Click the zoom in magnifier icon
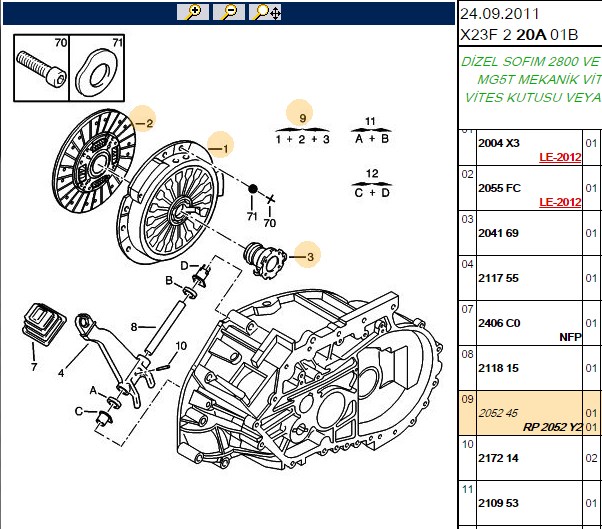602x529 pixels. pos(193,12)
